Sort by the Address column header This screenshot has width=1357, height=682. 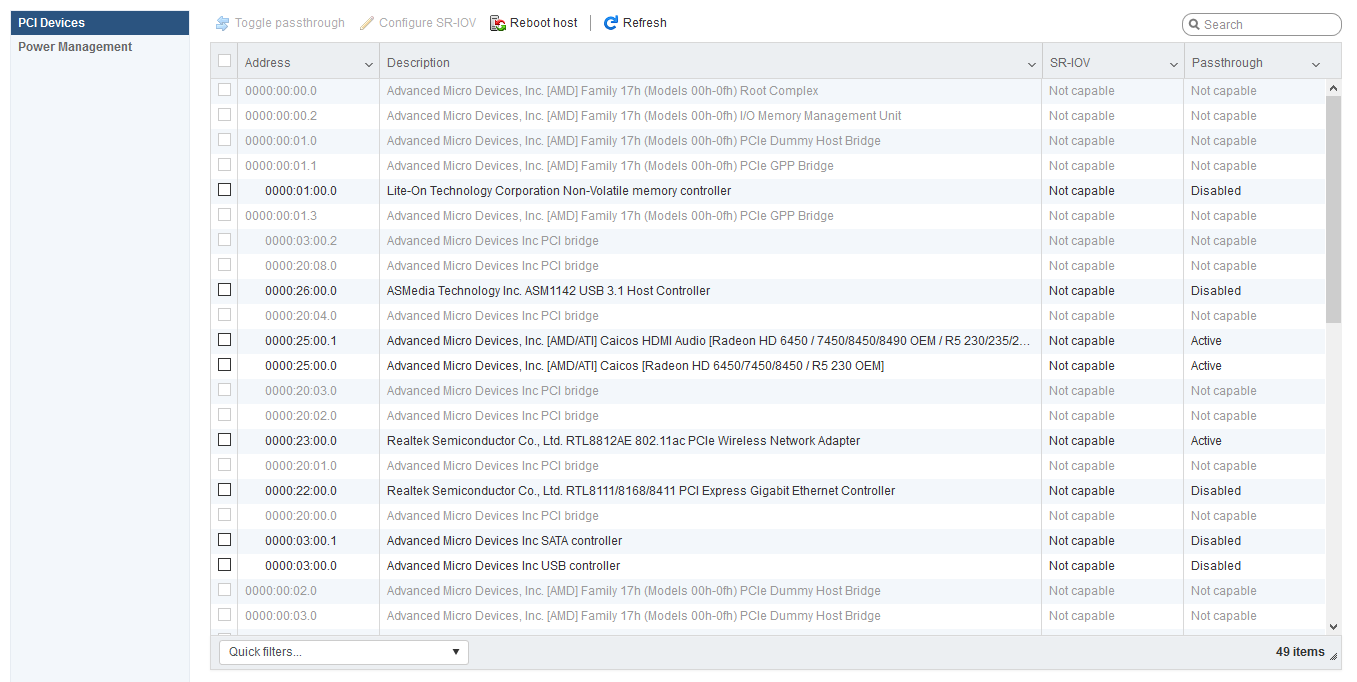pos(268,63)
